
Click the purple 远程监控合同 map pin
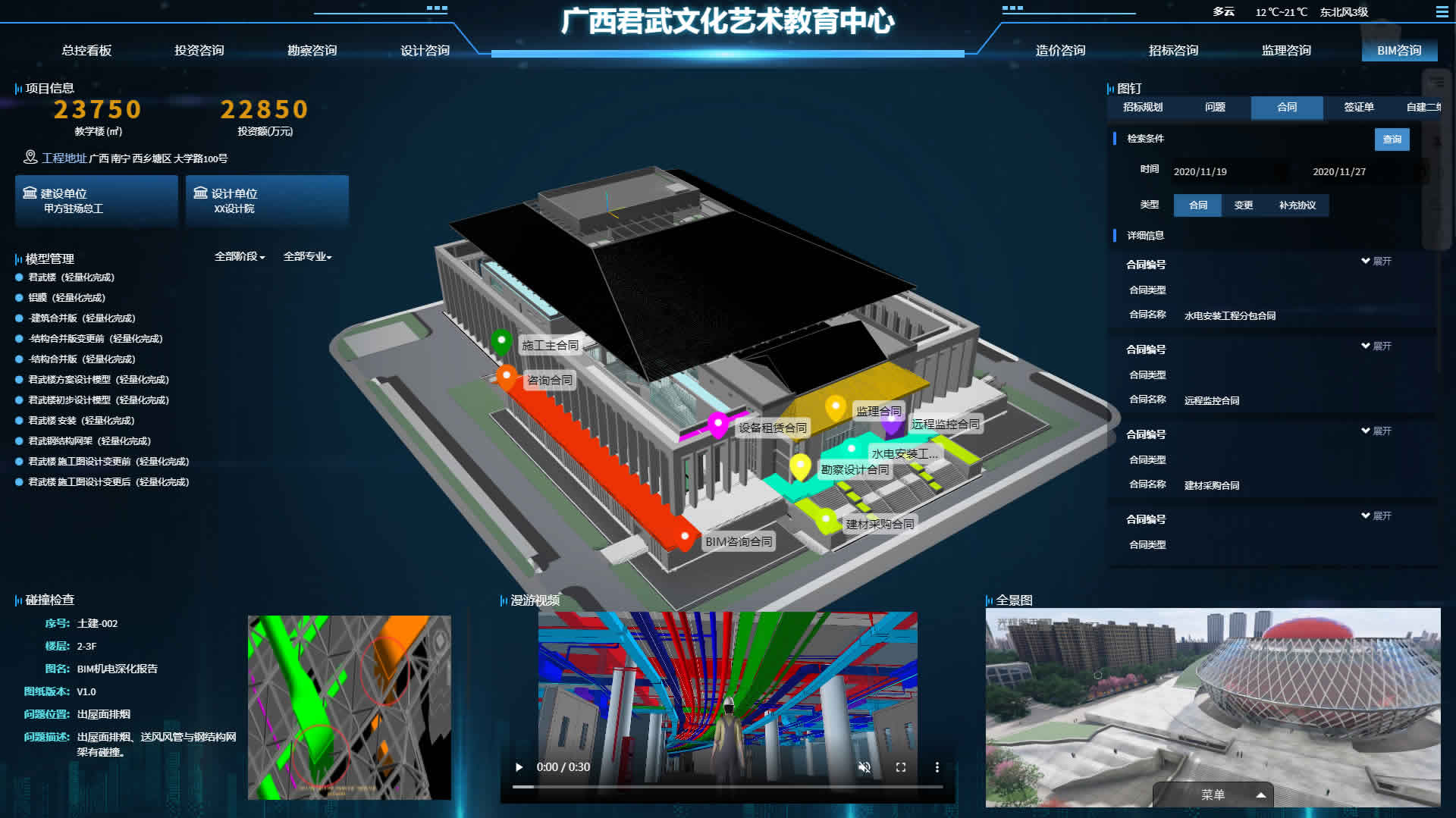(x=892, y=423)
